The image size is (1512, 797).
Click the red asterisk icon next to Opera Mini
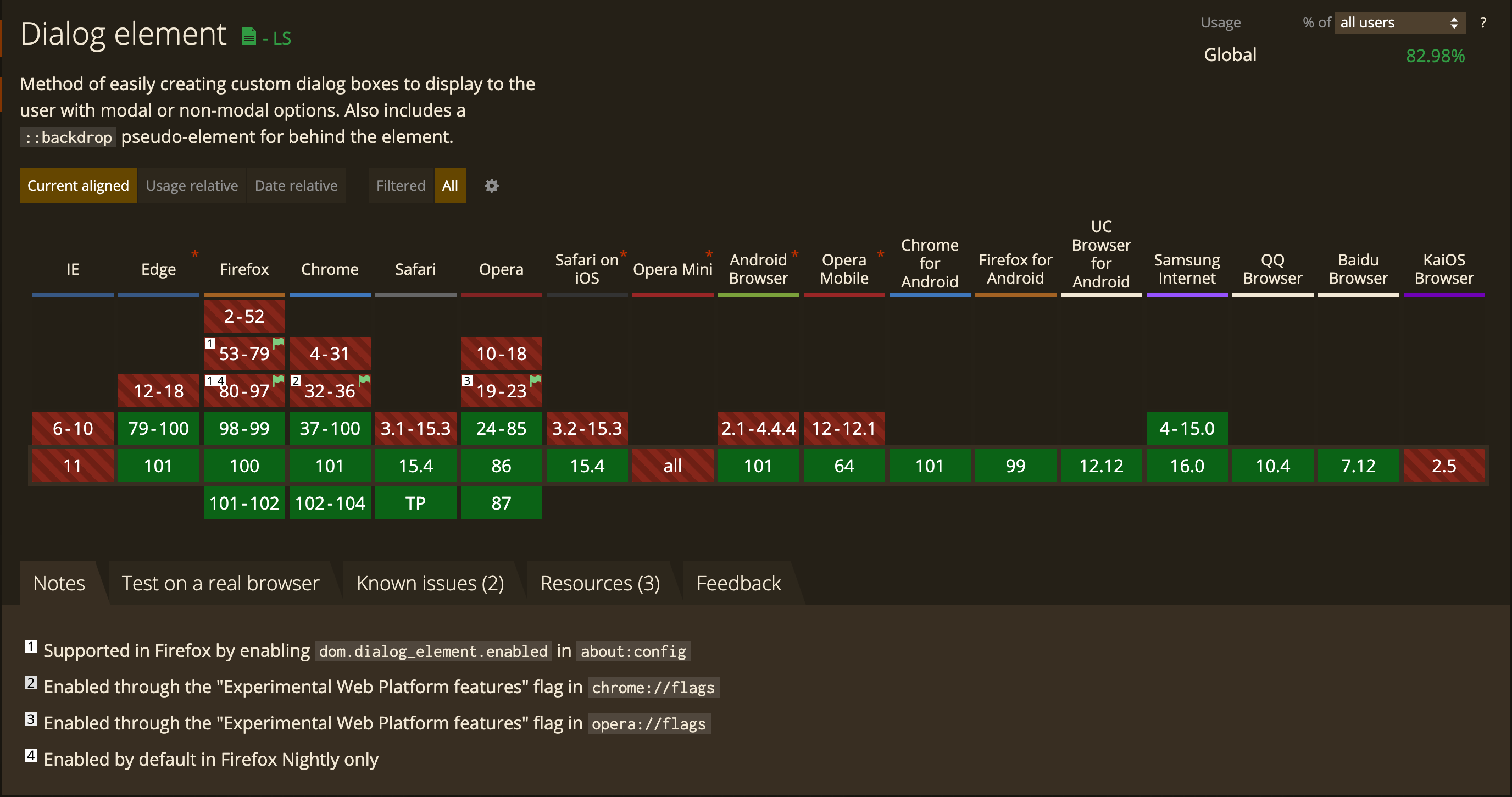708,252
